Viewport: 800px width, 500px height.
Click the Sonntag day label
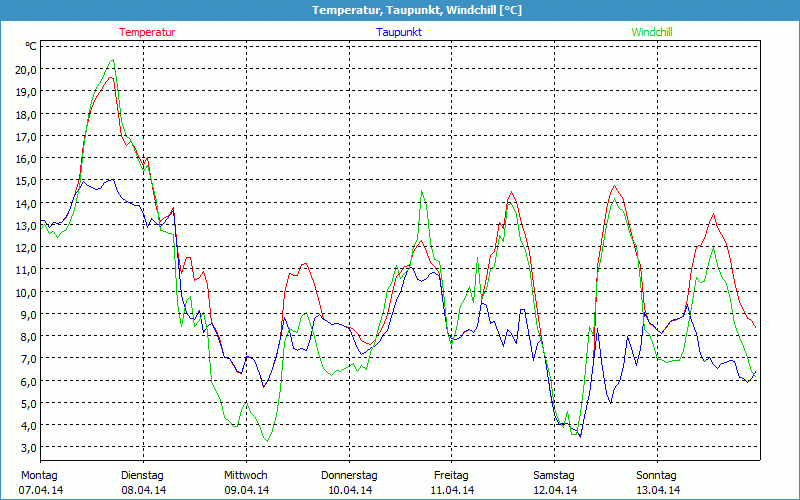click(657, 475)
